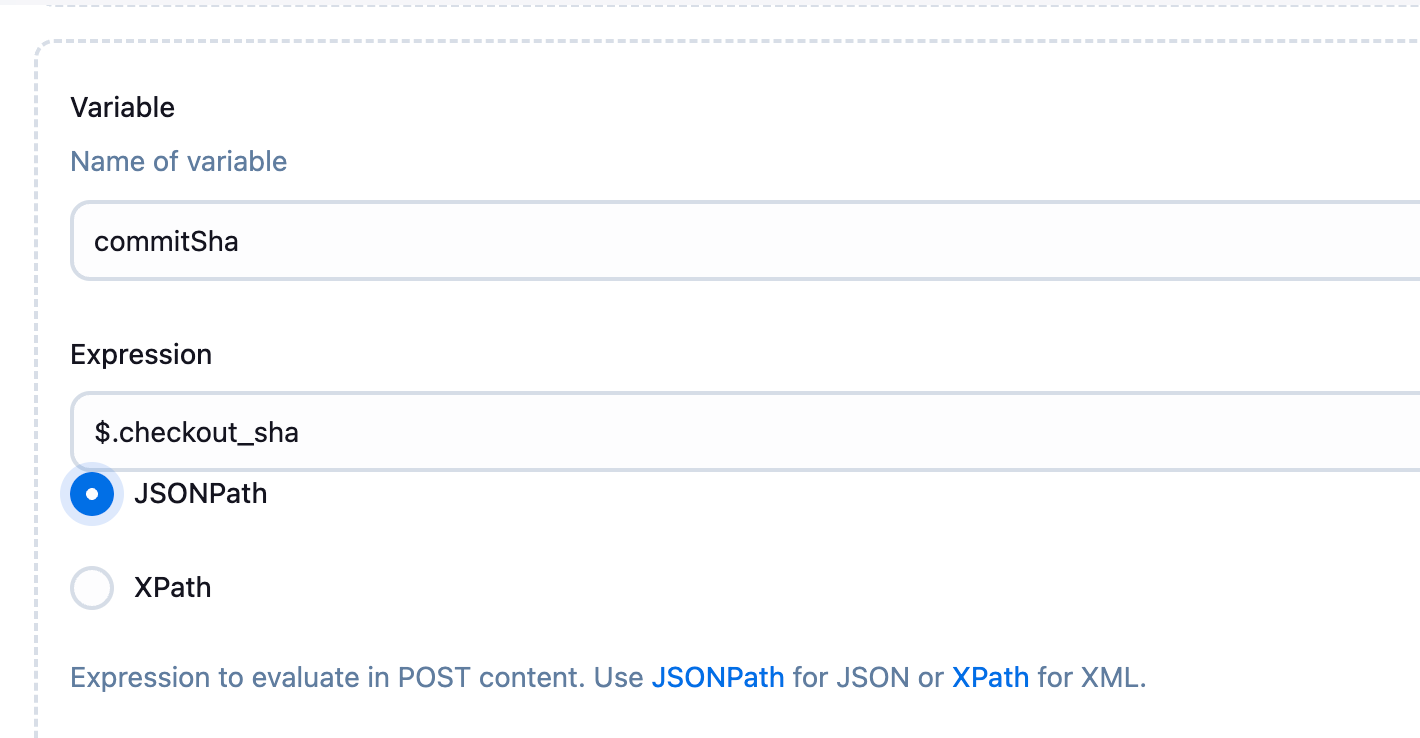Click the 'for JSON or' text in help line
This screenshot has height=738, width=1420.
(868, 678)
